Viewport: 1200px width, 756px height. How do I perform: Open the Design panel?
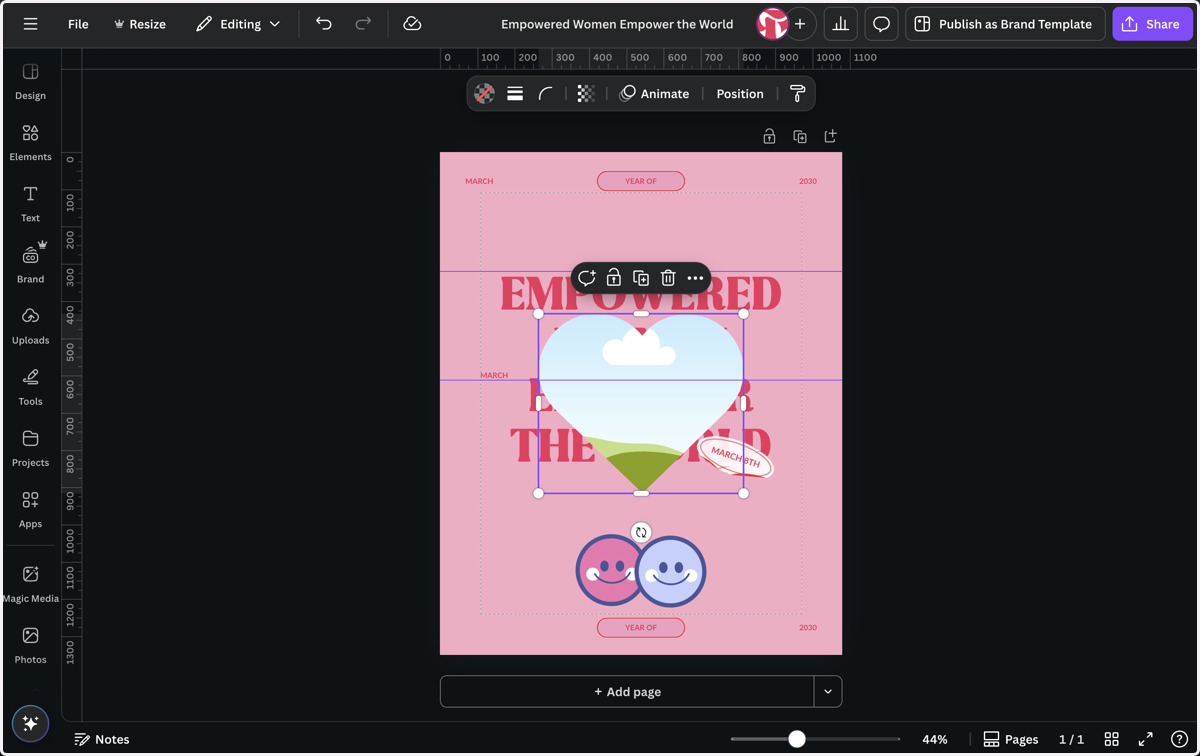tap(30, 81)
